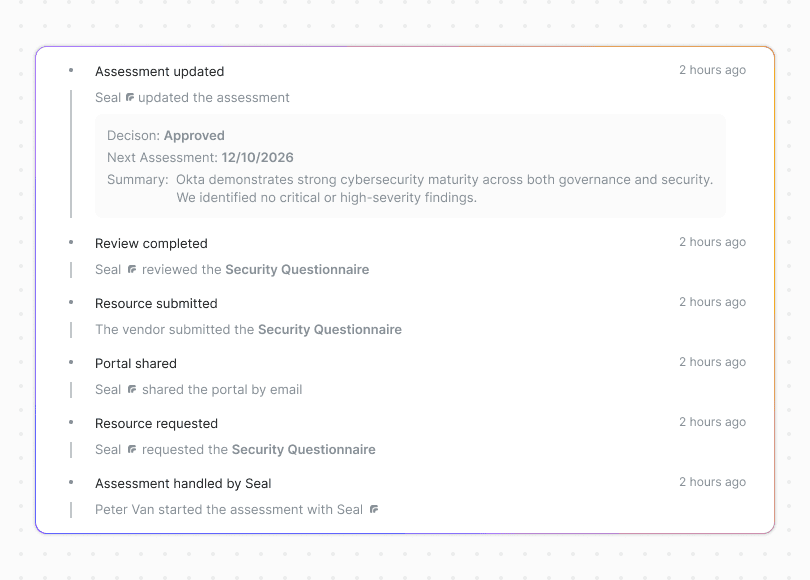The image size is (810, 580).
Task: Select the Resource requested event title
Action: (156, 424)
